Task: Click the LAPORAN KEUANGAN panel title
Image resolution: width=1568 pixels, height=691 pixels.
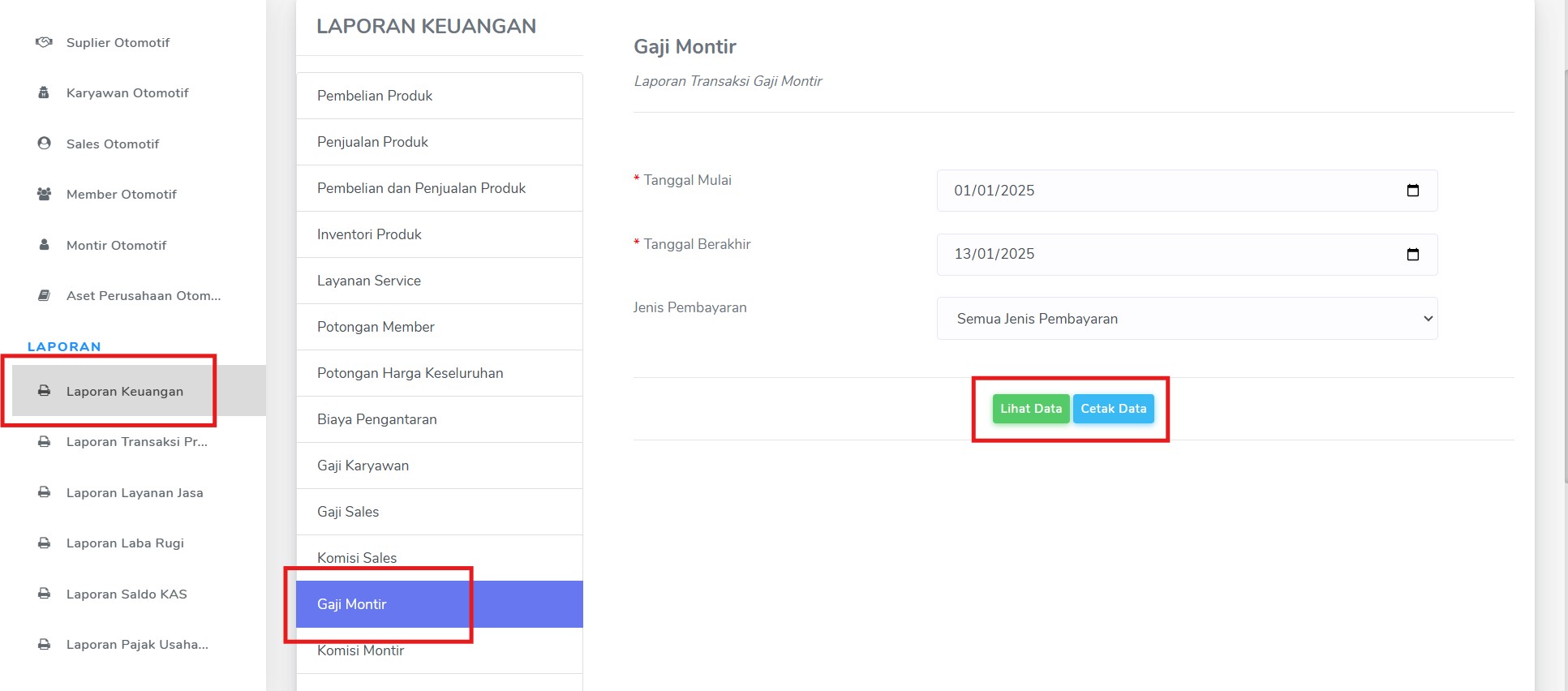Action: [x=426, y=26]
